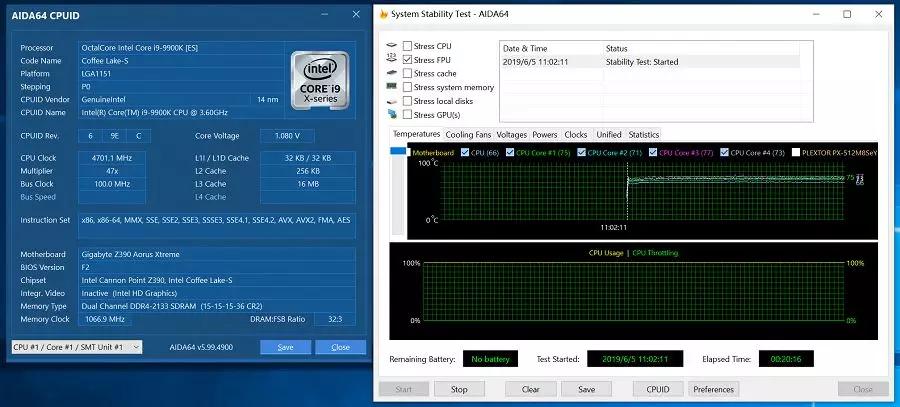Switch to the Voltages tab
Viewport: 900px width, 407px height.
(x=511, y=134)
